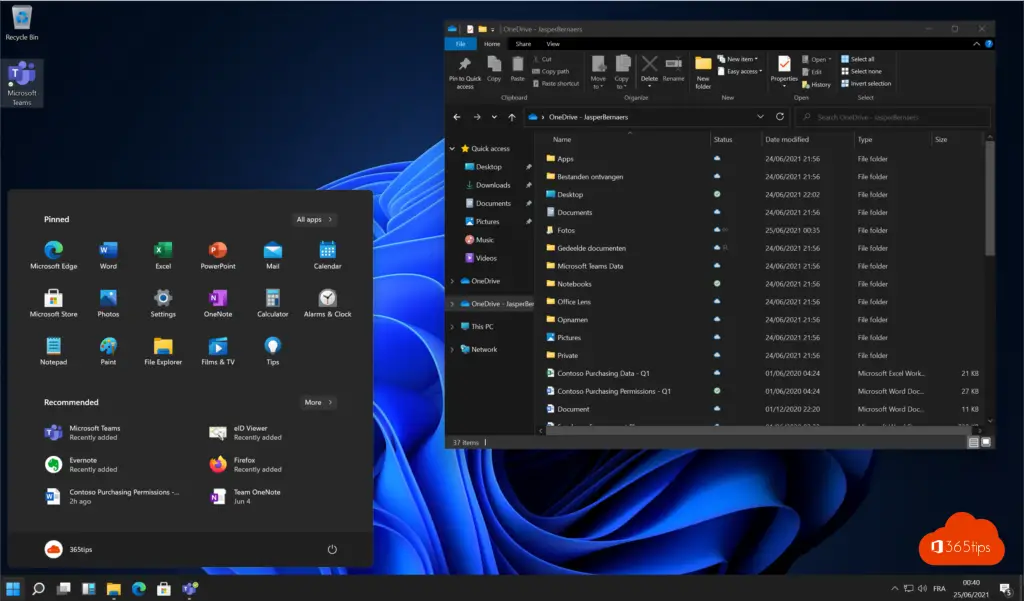
Task: Collapse the Quick access tree node
Action: [x=452, y=148]
